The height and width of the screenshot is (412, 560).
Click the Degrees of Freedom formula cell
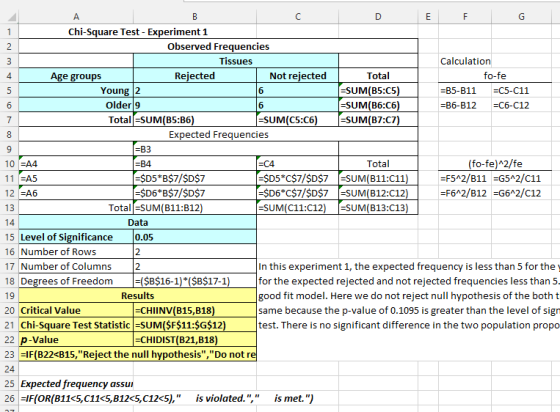tap(195, 281)
